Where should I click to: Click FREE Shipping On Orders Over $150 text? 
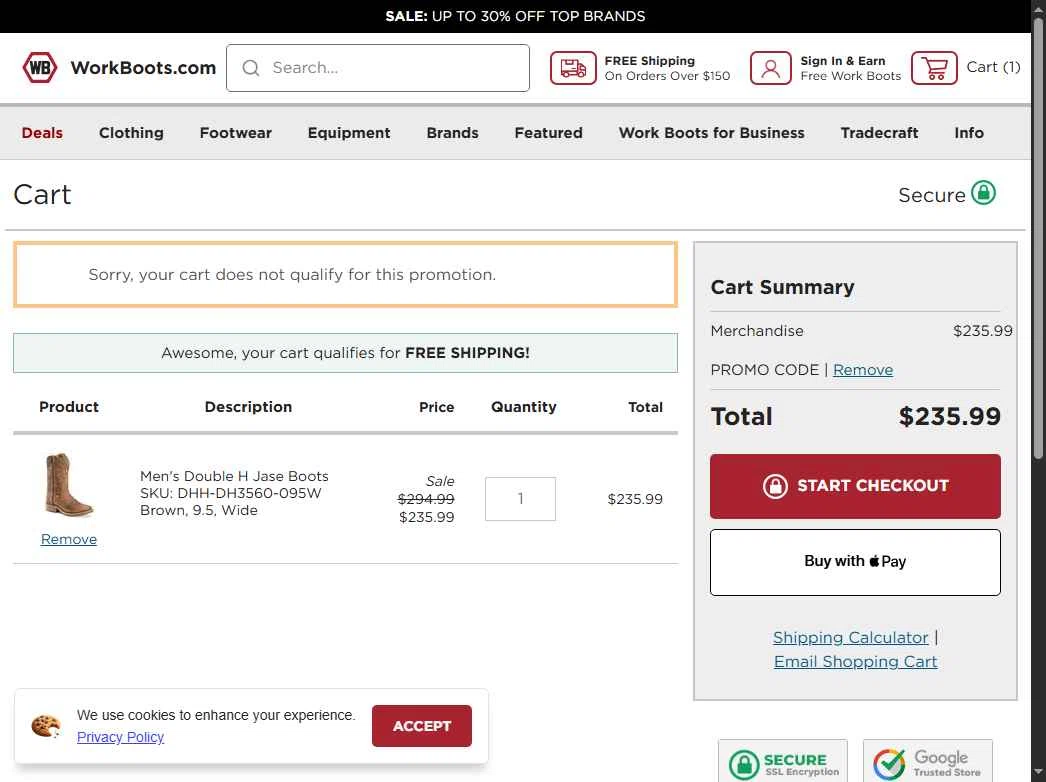click(x=667, y=68)
